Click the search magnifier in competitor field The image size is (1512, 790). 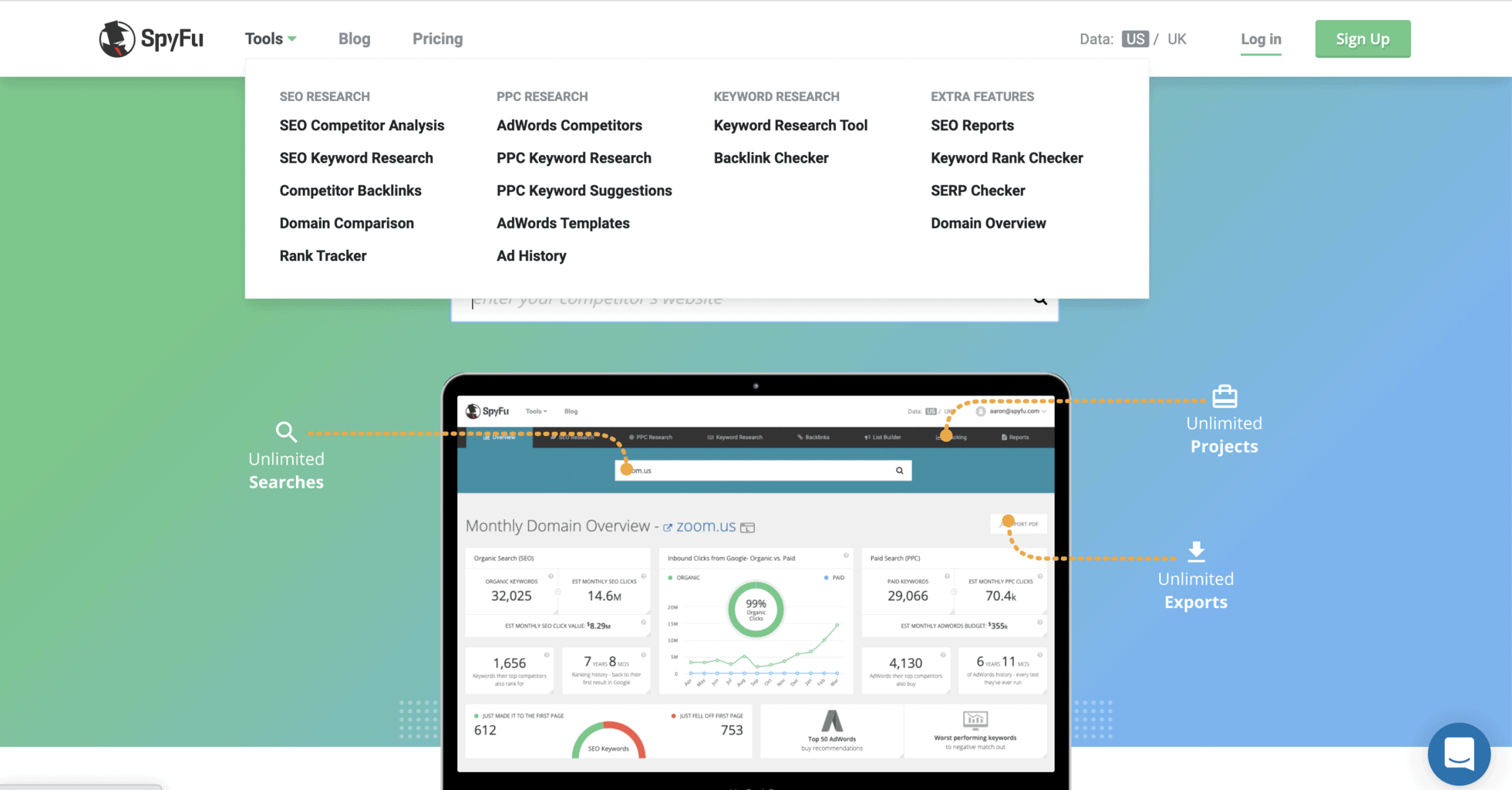pos(1040,300)
